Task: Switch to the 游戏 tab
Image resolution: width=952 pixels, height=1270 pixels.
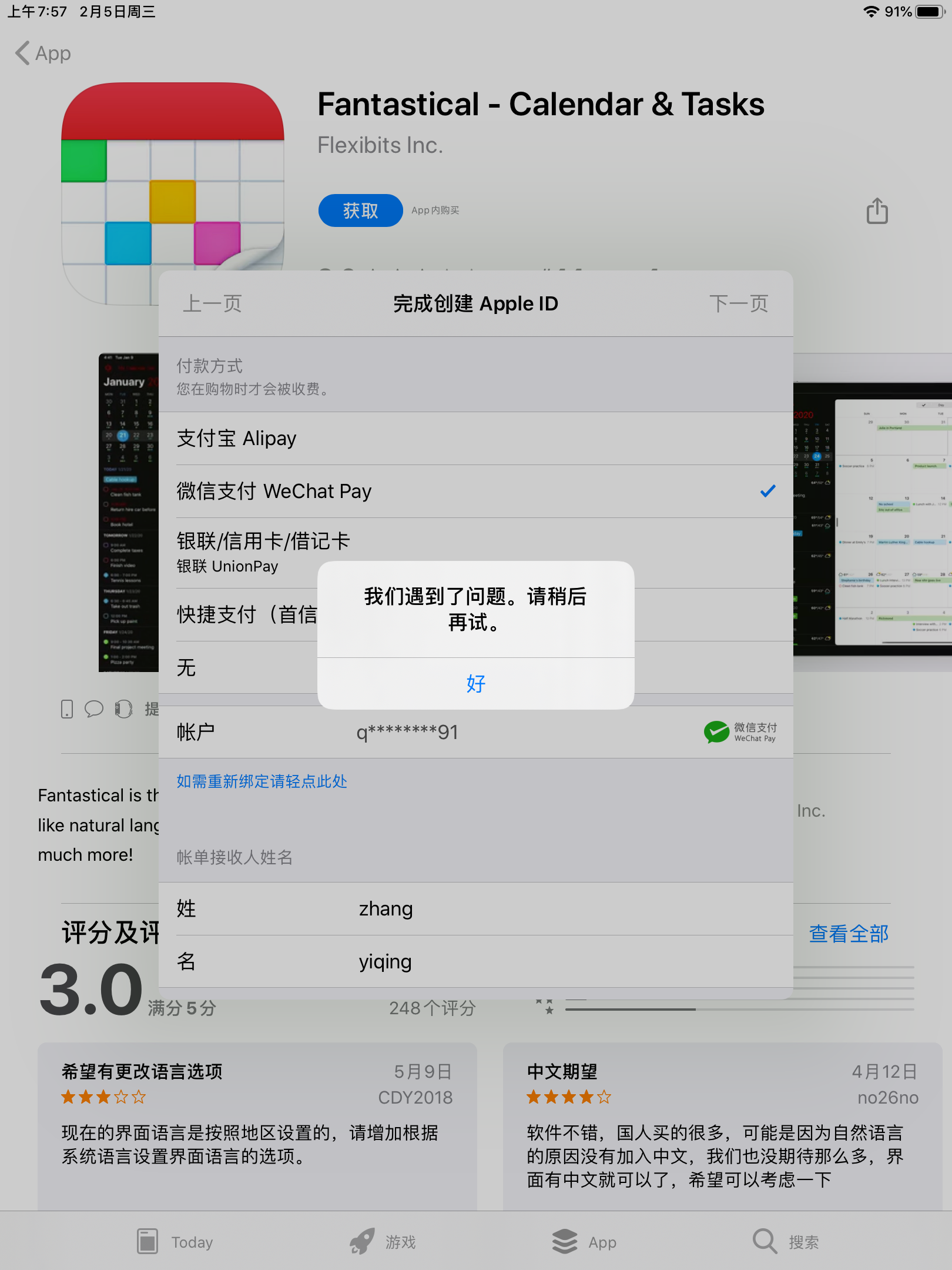Action: tap(383, 1242)
